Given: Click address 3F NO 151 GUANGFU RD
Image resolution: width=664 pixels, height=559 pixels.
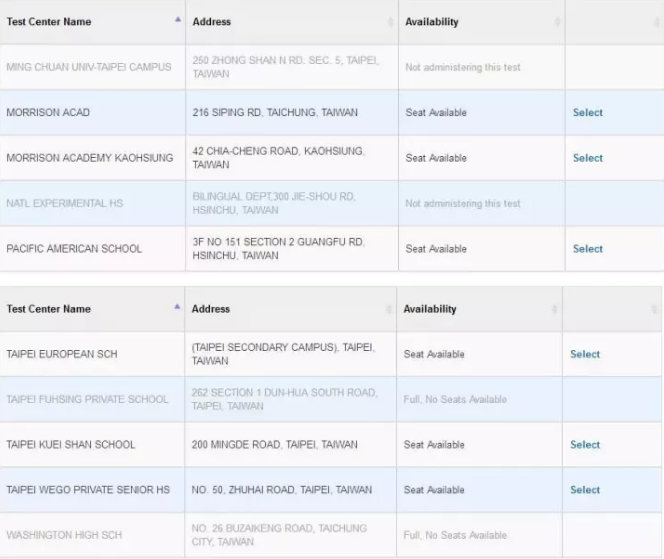Looking at the screenshot, I should (x=279, y=249).
